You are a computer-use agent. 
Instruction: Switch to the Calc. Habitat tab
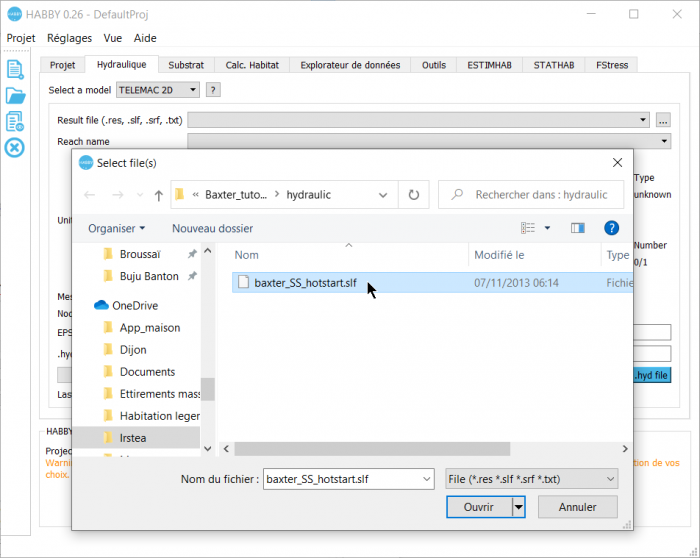(x=252, y=65)
